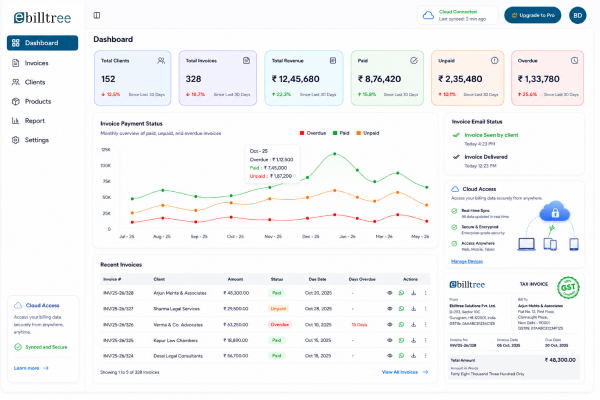Image resolution: width=600 pixels, height=400 pixels.
Task: Download the Kapur Law Chambers invoice
Action: 413,340
